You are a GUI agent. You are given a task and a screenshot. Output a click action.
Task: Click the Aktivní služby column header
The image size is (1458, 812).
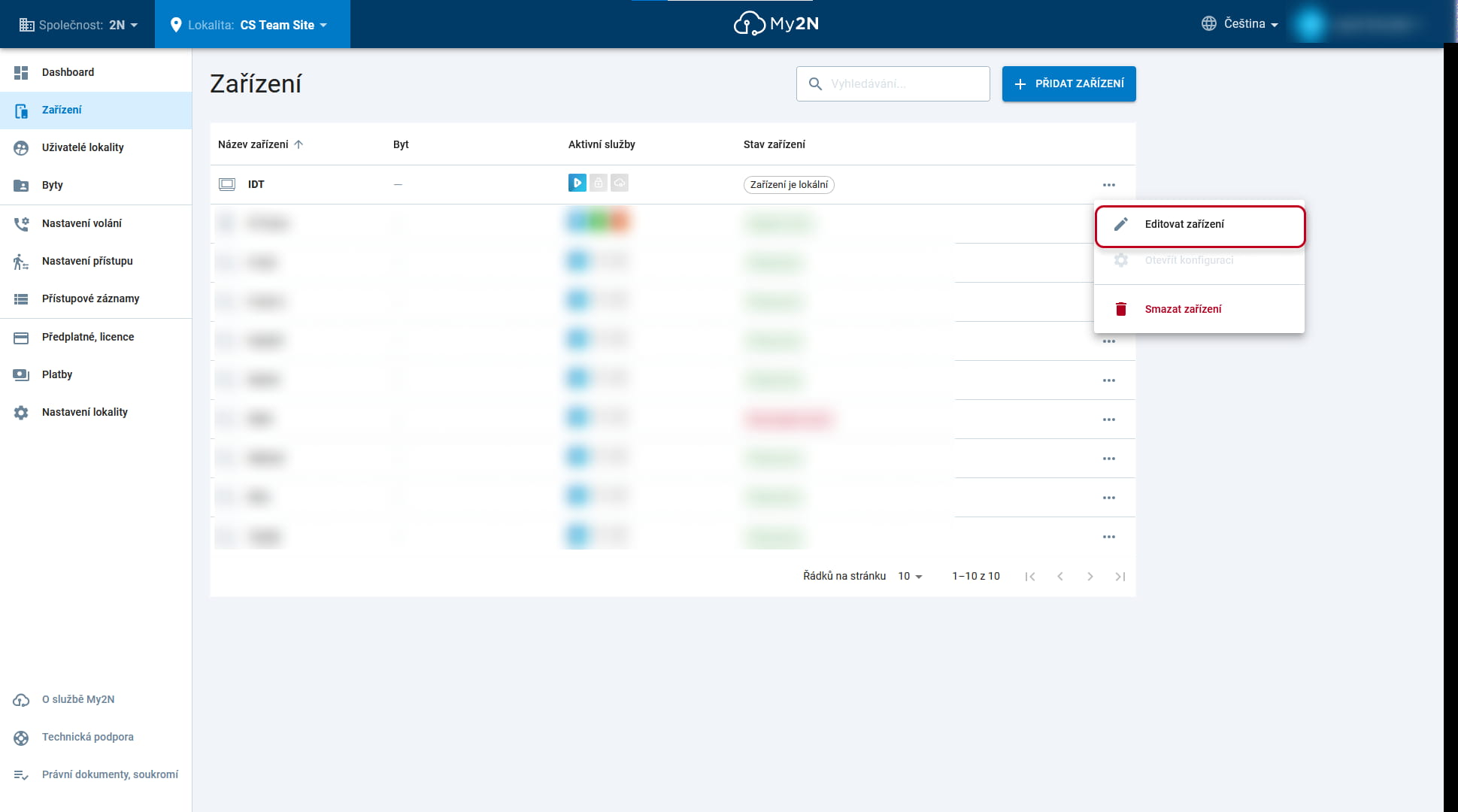click(602, 144)
